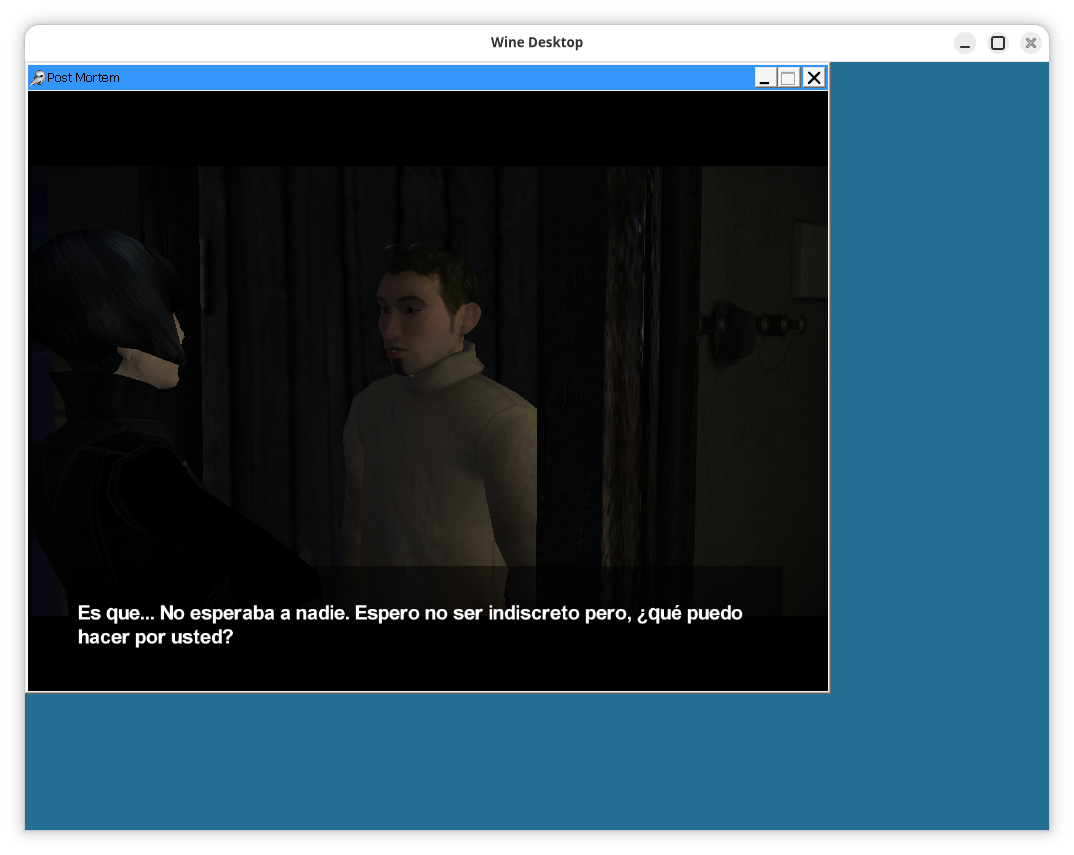Image resolution: width=1074 pixels, height=855 pixels.
Task: Click the subtitle line "hacer por usted?"
Action: pos(155,637)
